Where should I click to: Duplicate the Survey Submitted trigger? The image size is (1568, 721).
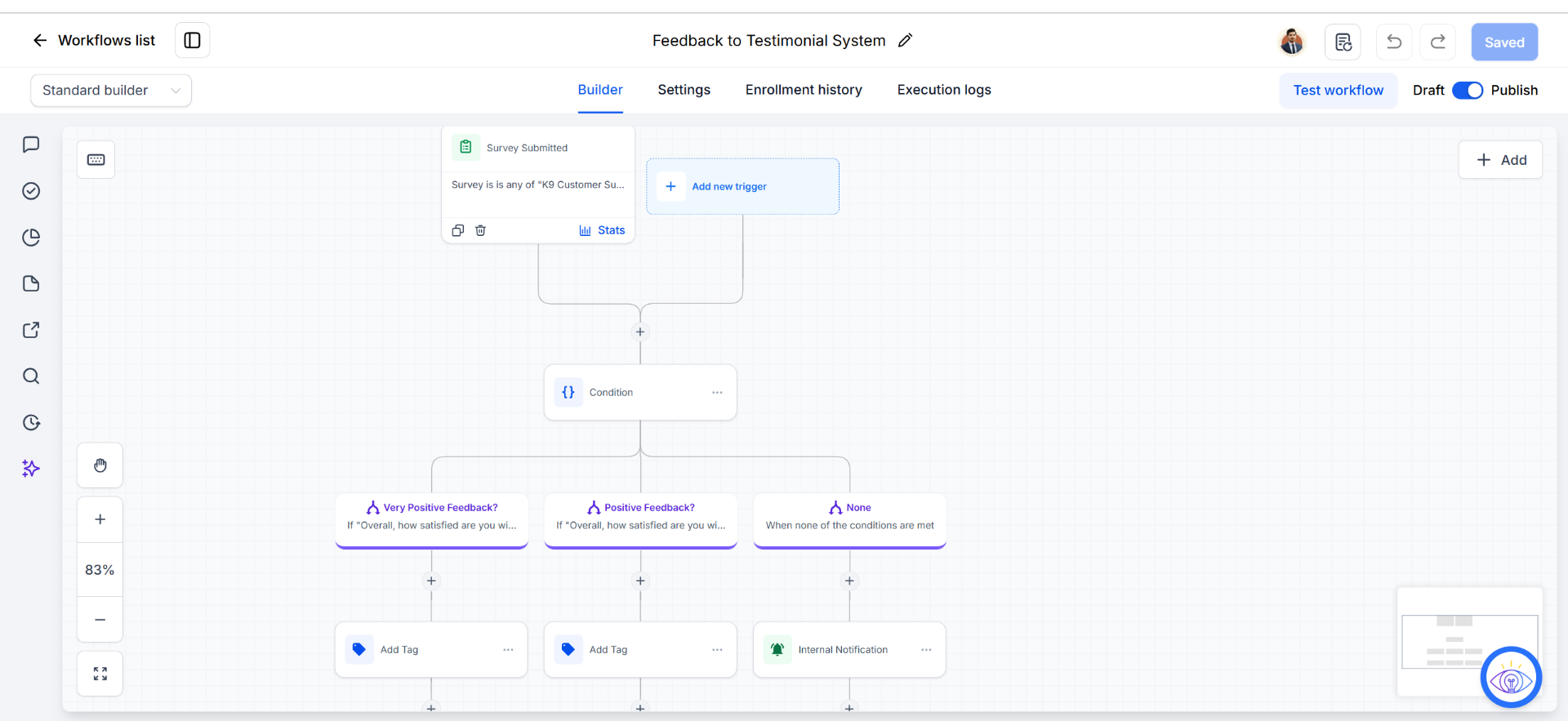[458, 230]
